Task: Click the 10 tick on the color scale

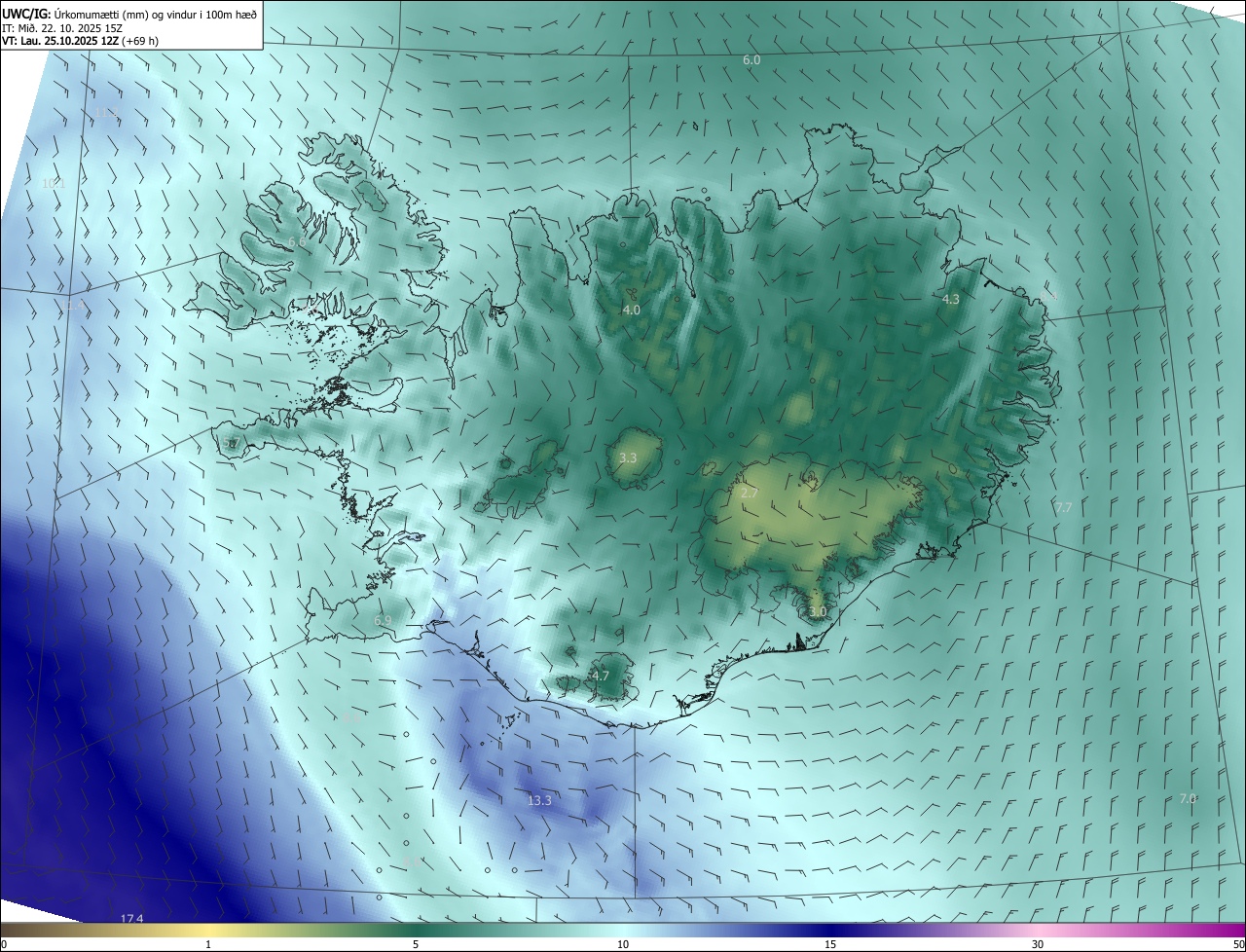Action: coord(623,944)
